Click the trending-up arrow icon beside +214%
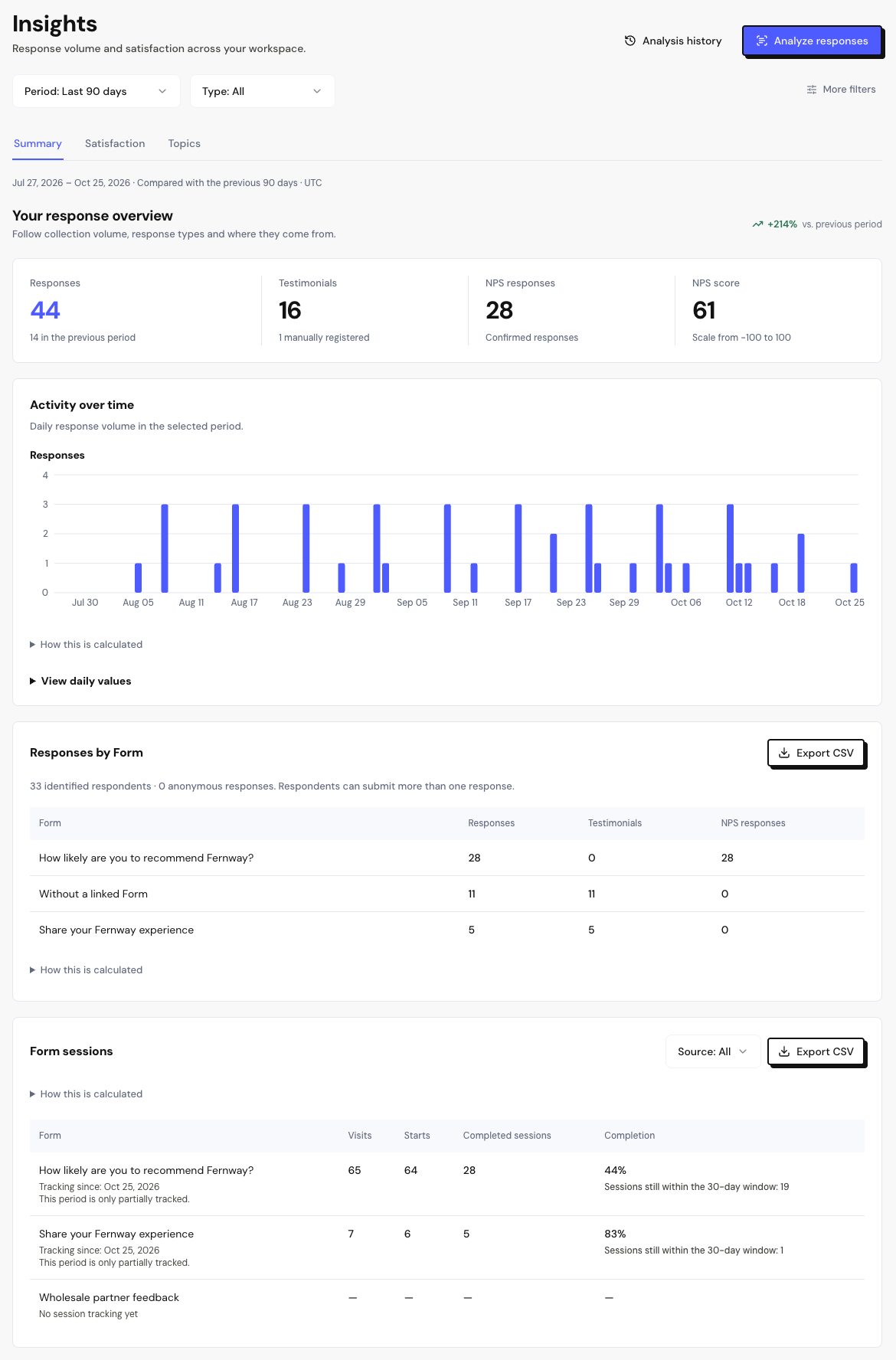 click(757, 224)
